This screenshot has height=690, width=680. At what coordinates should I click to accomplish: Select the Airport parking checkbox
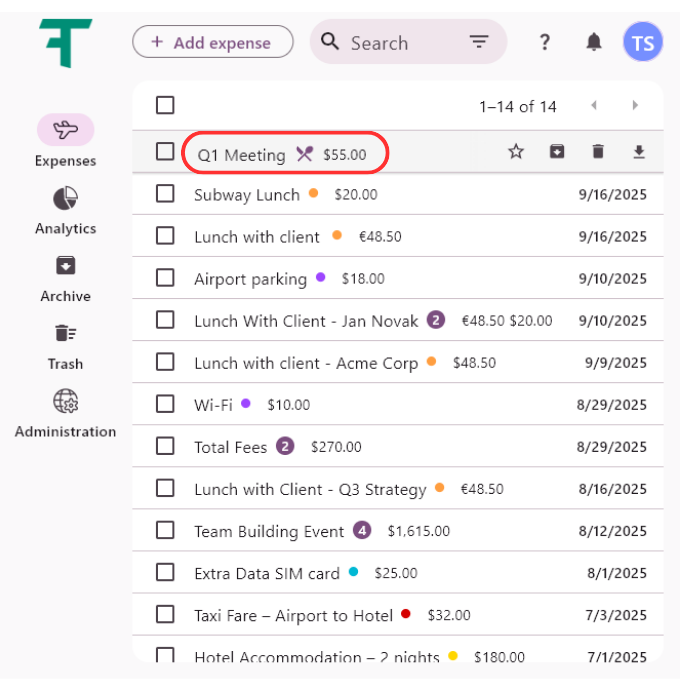click(x=165, y=279)
